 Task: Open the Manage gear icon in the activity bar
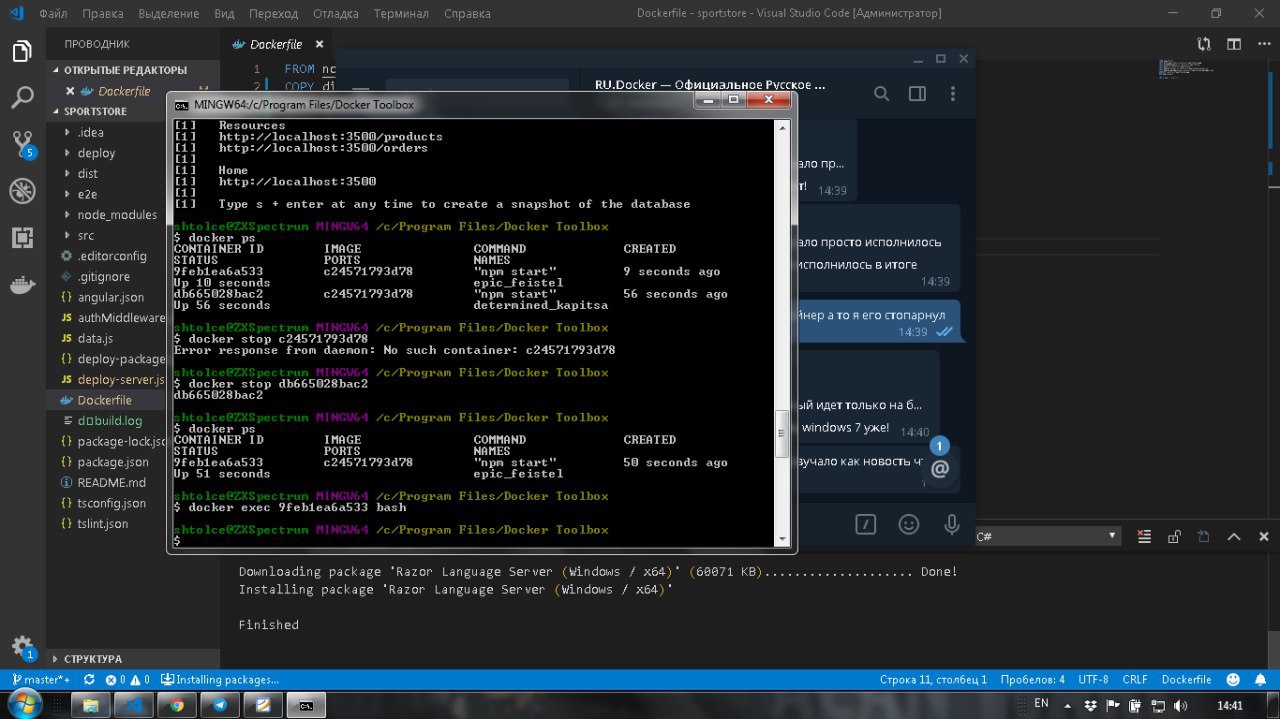22,646
